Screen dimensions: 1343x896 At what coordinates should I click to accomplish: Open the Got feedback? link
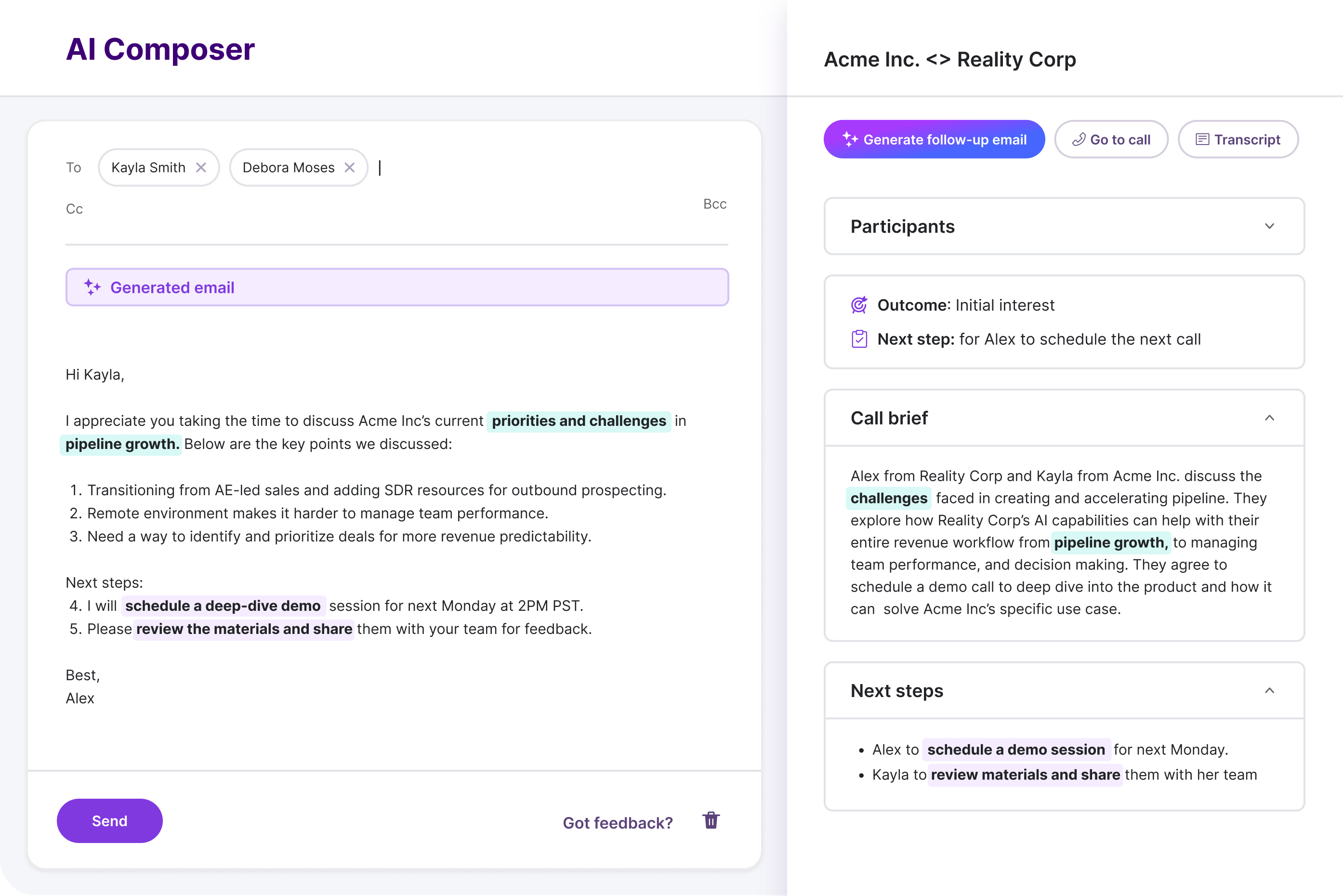(618, 822)
